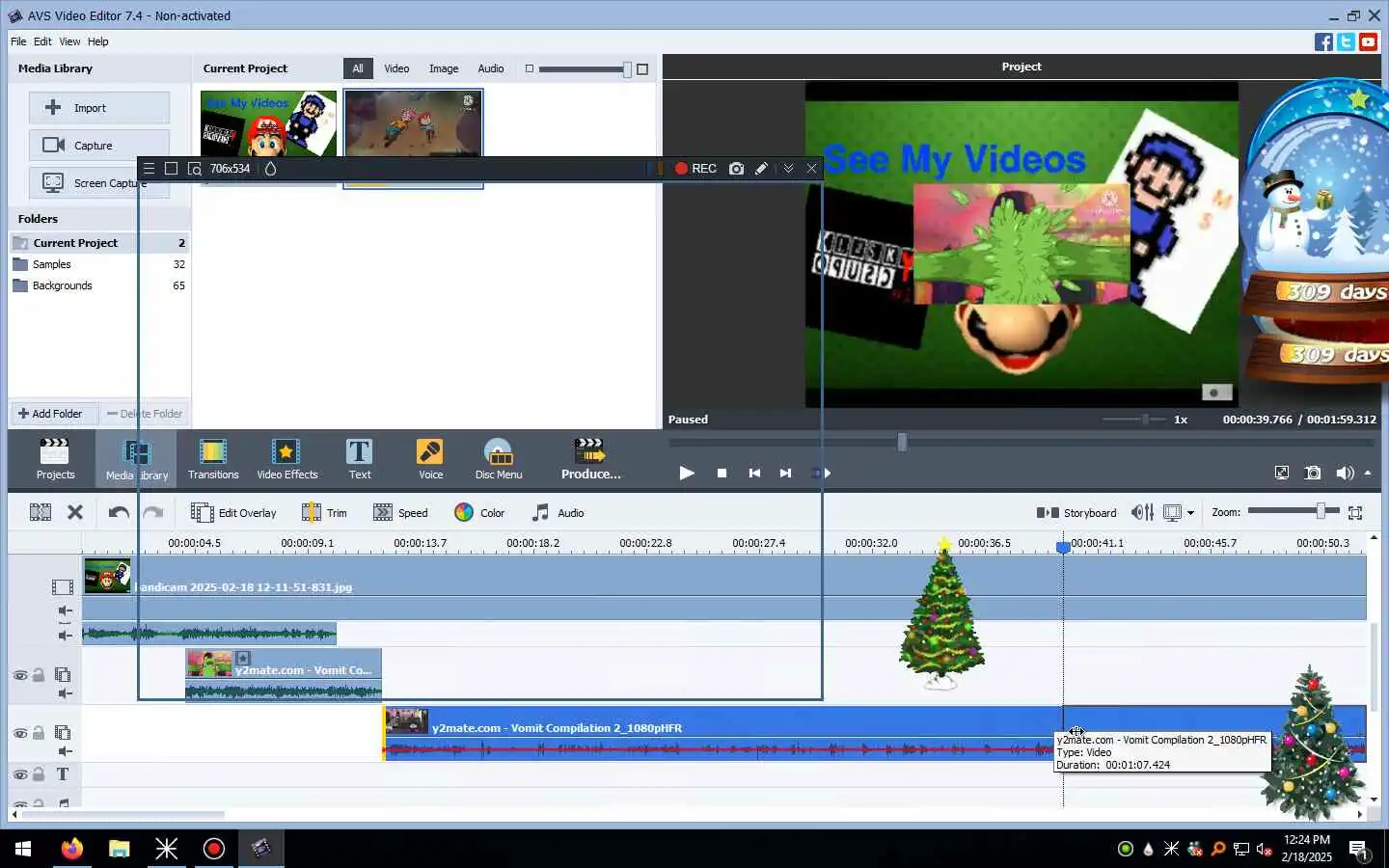Click the Stop button
This screenshot has width=1389, height=868.
click(x=722, y=473)
